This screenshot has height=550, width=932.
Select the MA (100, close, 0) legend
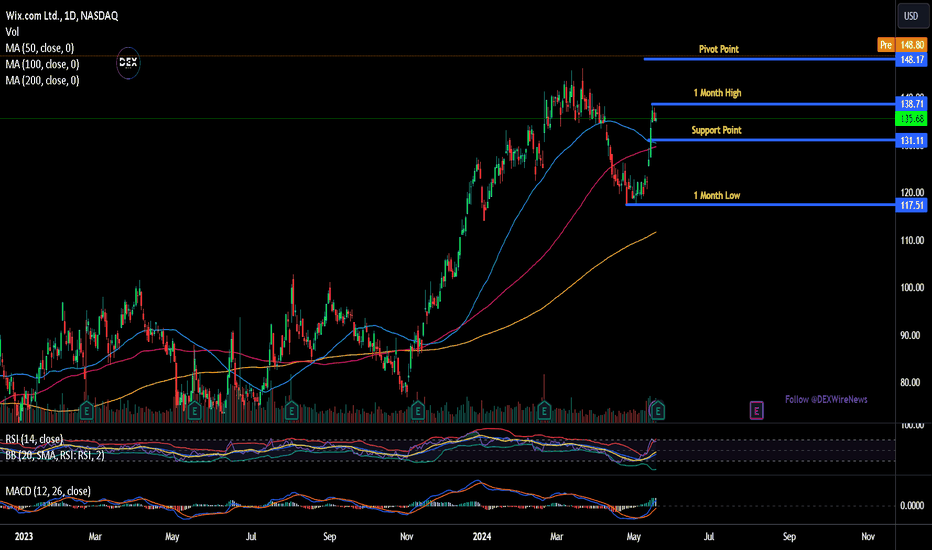tap(42, 64)
